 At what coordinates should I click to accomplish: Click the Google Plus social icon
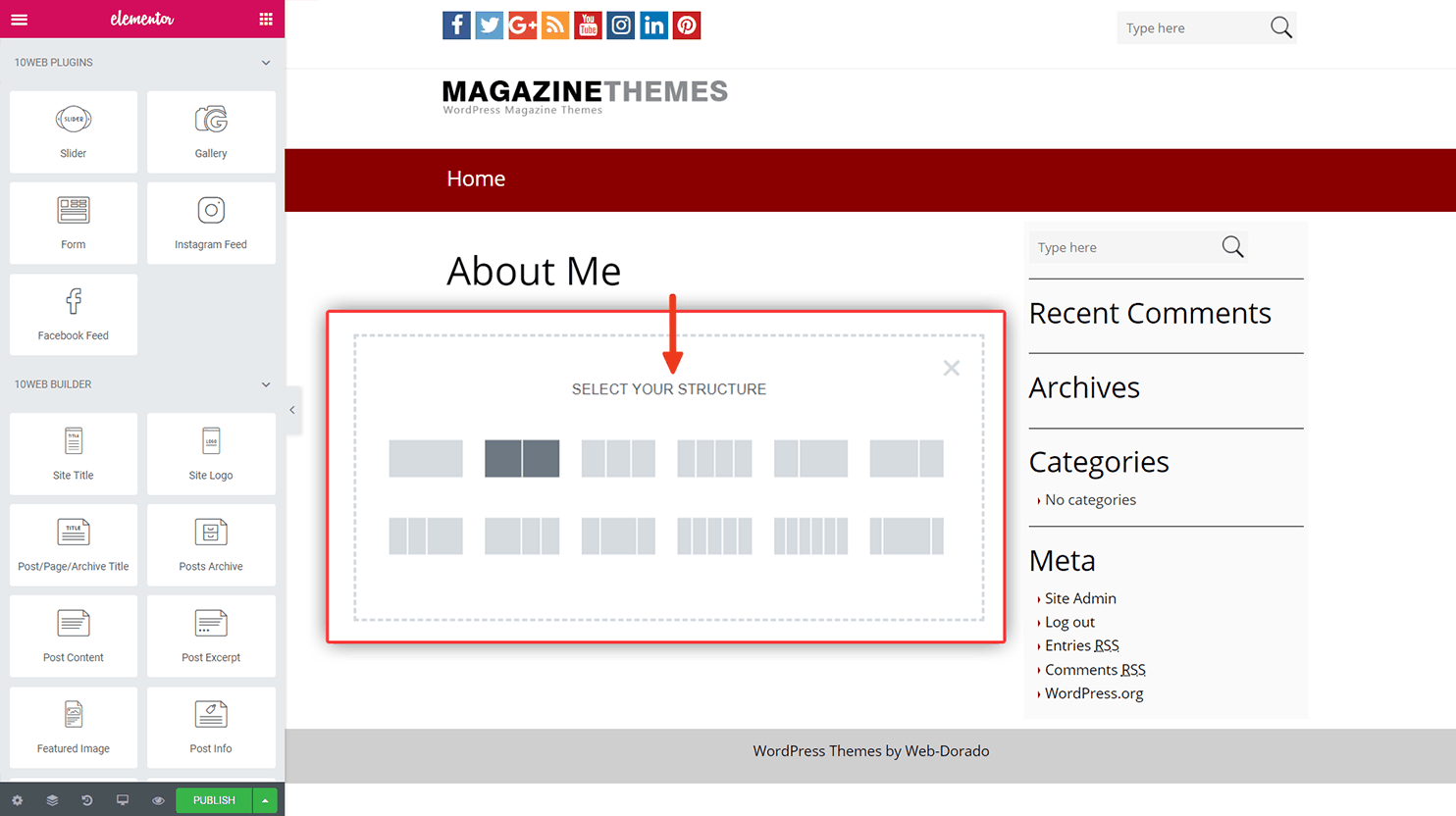tap(522, 25)
